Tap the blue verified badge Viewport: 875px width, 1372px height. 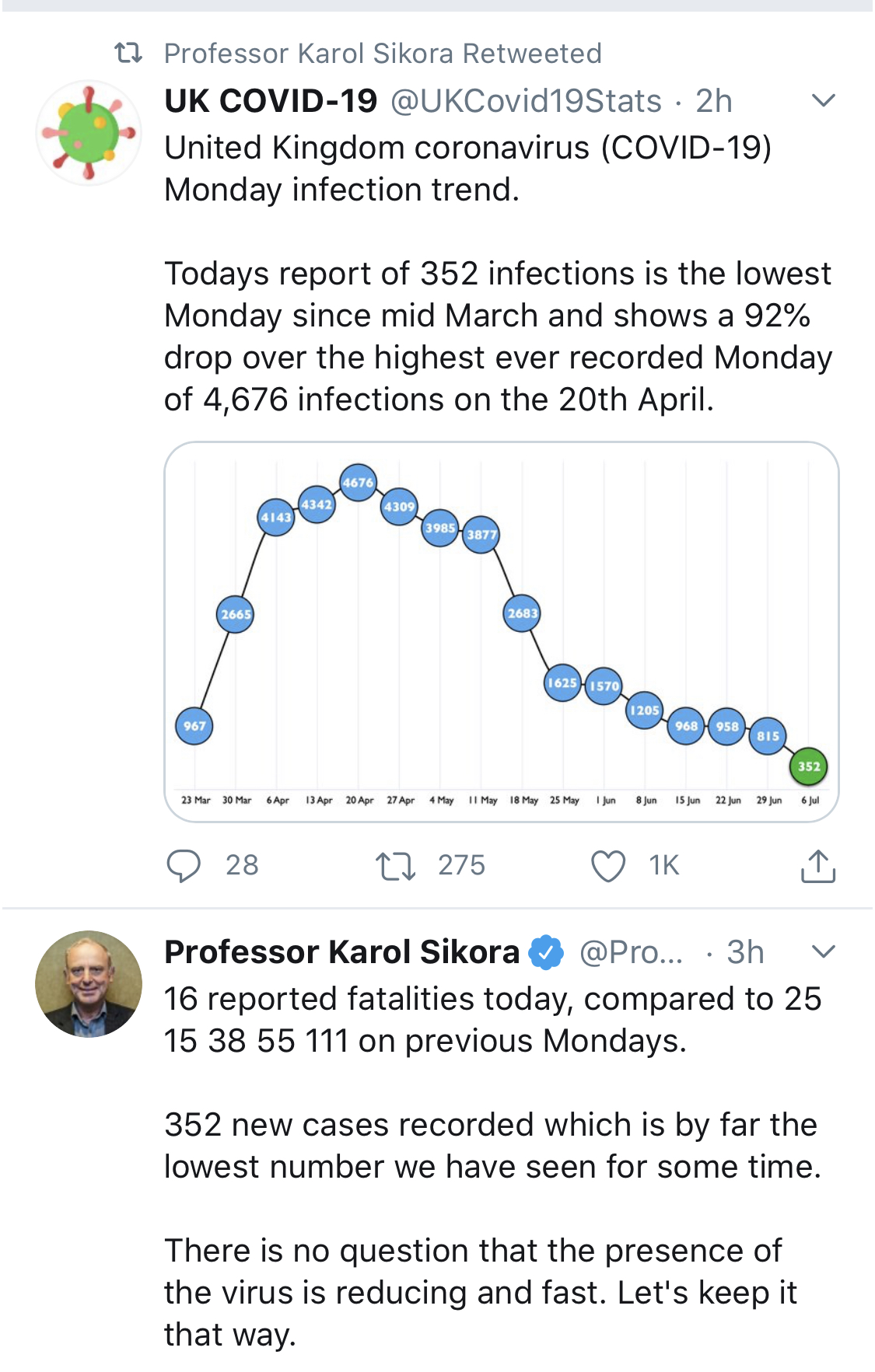(x=547, y=952)
